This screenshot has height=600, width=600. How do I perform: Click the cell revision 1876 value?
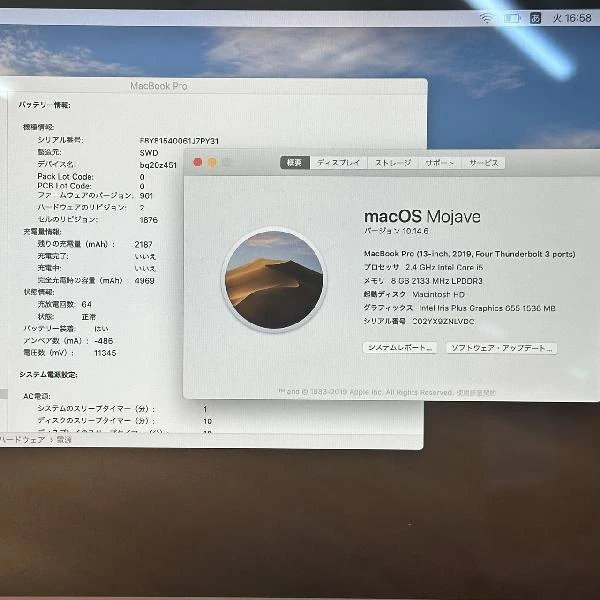pos(148,220)
